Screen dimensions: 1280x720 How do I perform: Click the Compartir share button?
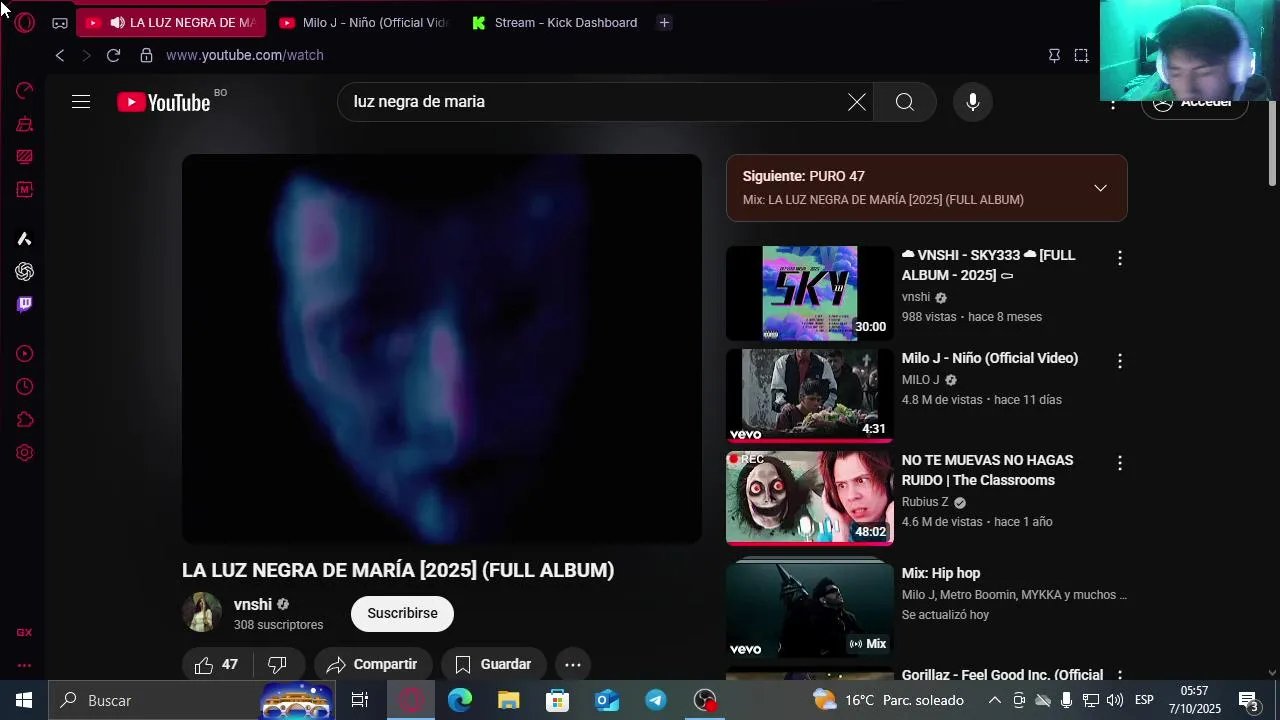click(372, 665)
